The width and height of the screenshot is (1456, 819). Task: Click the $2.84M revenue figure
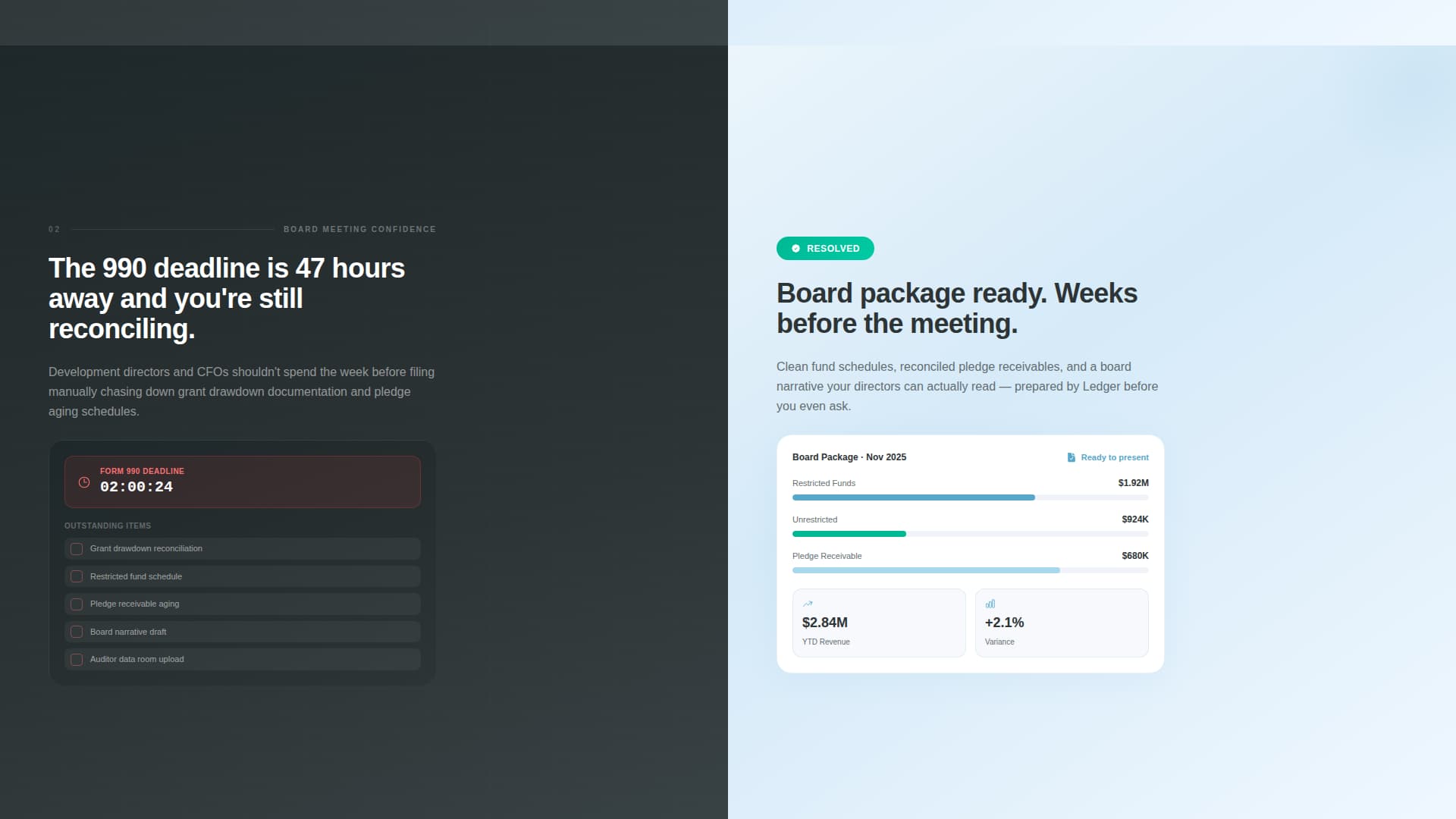tap(825, 623)
